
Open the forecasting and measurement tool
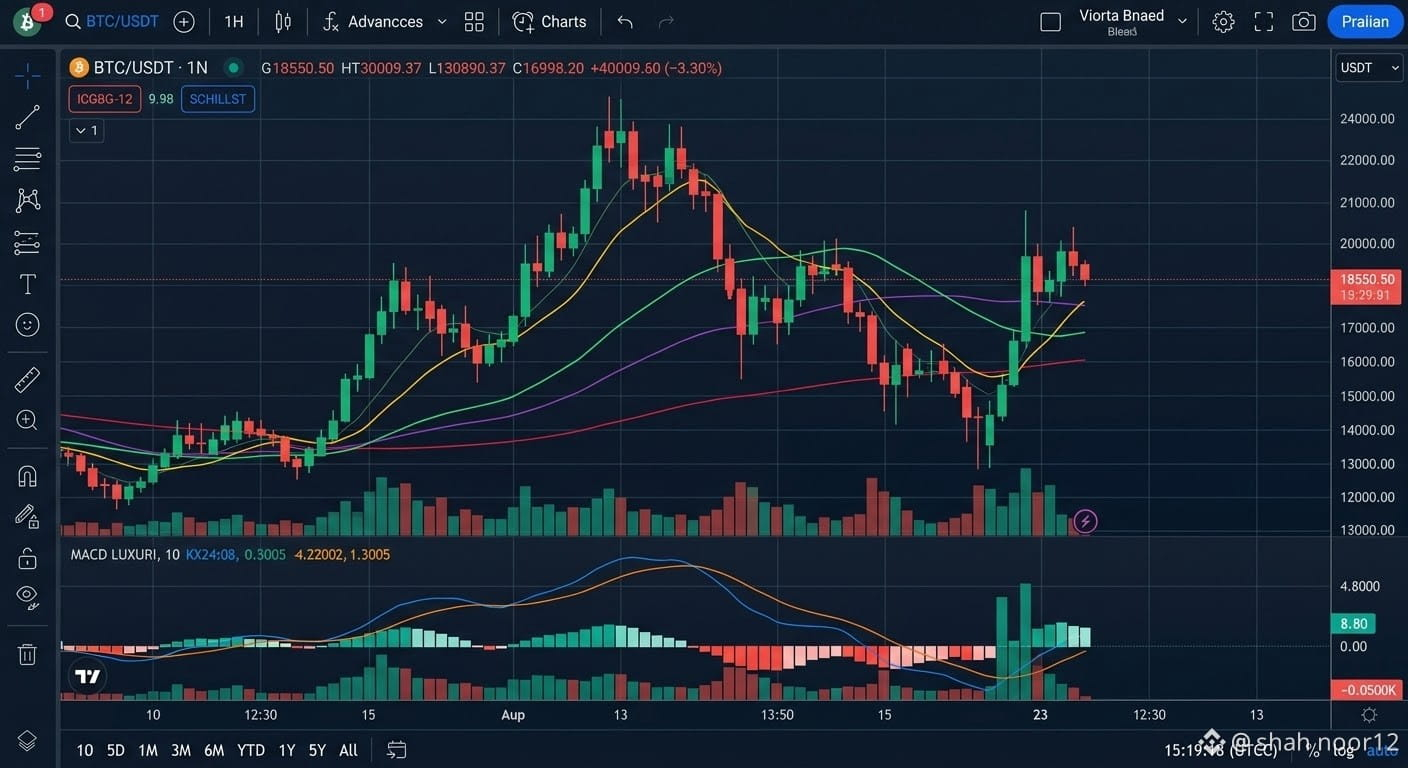point(27,242)
